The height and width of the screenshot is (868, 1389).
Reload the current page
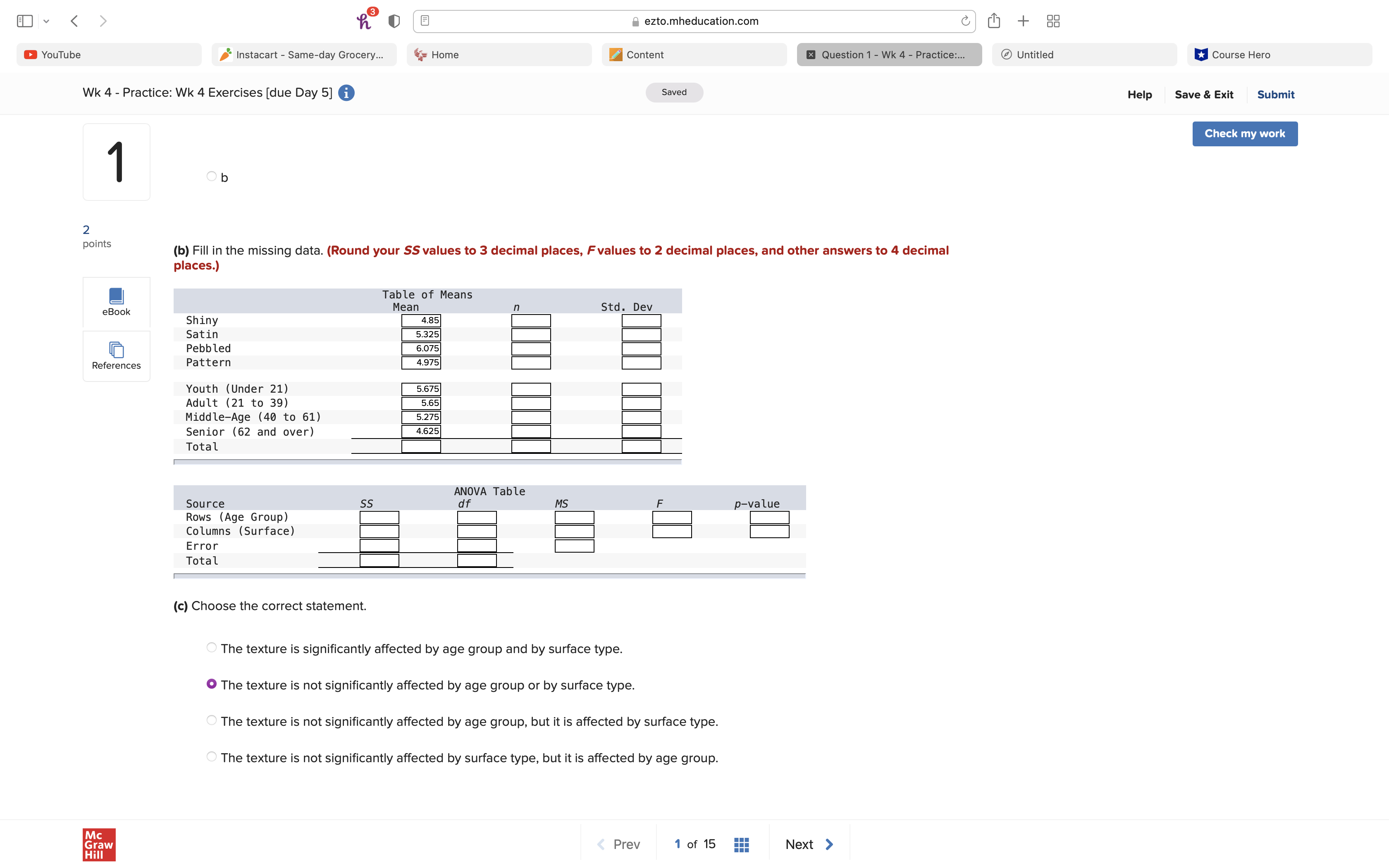[965, 21]
